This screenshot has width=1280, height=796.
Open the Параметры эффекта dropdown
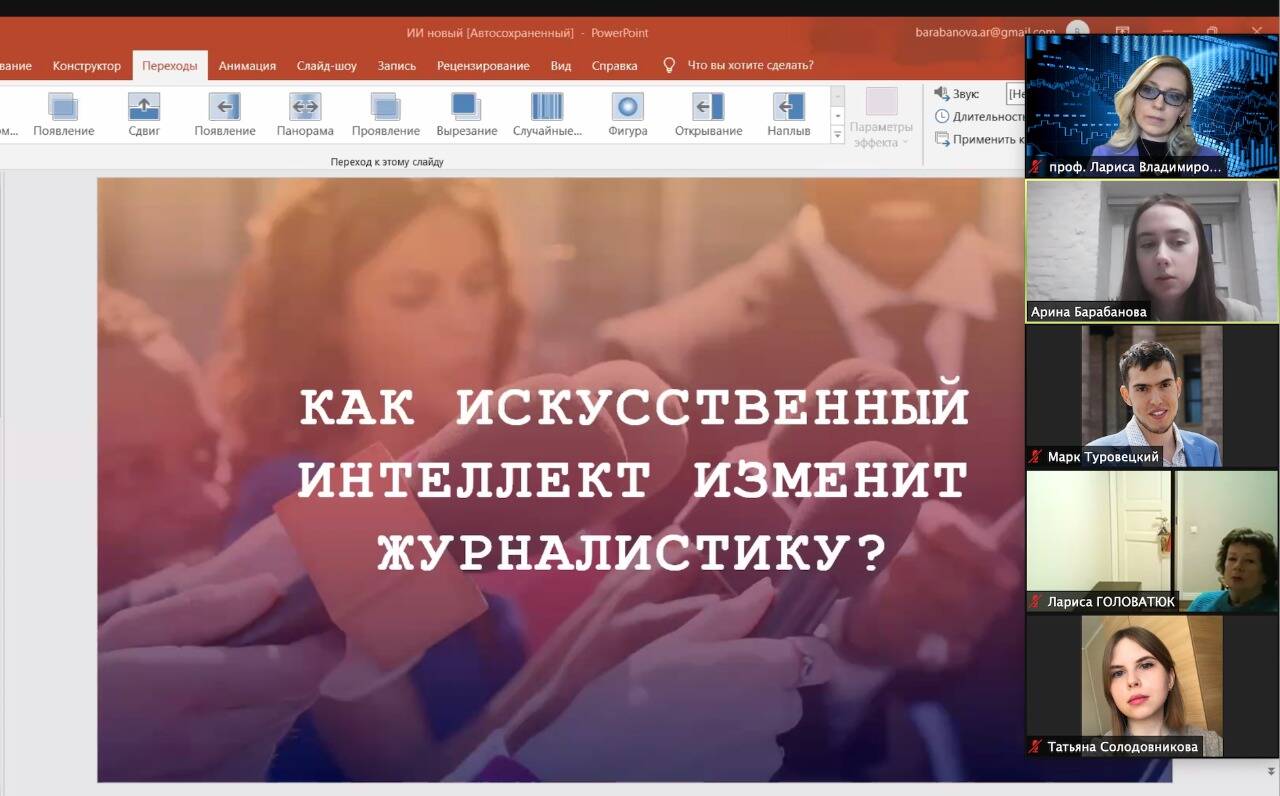(x=881, y=118)
